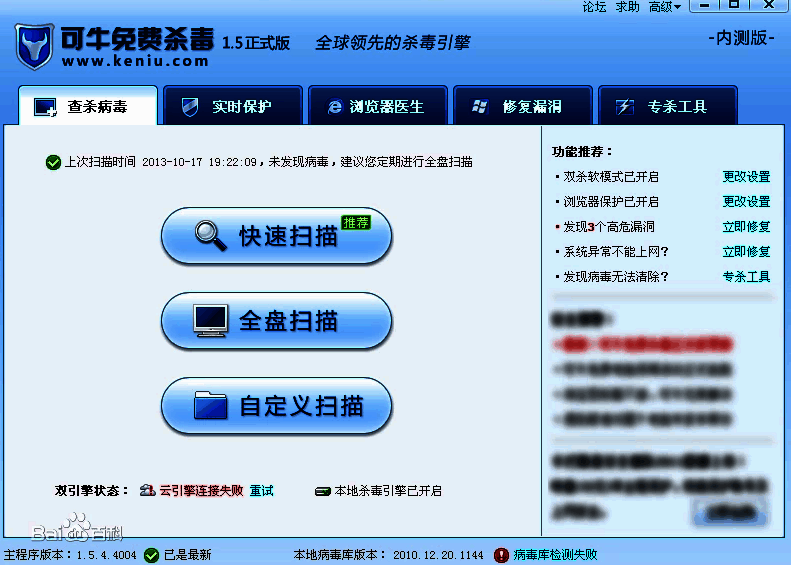The image size is (791, 565).
Task: Open the 论坛 forum link
Action: click(594, 7)
